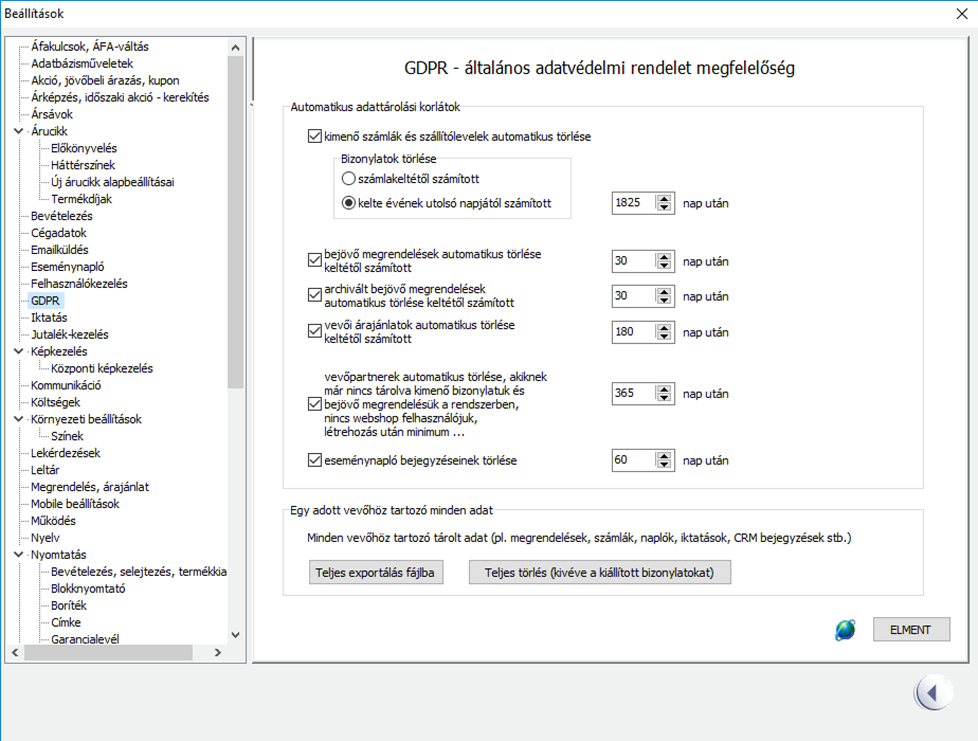Screen dimensions: 978x741
Task: Open Cégadatok settings
Action: [x=59, y=233]
